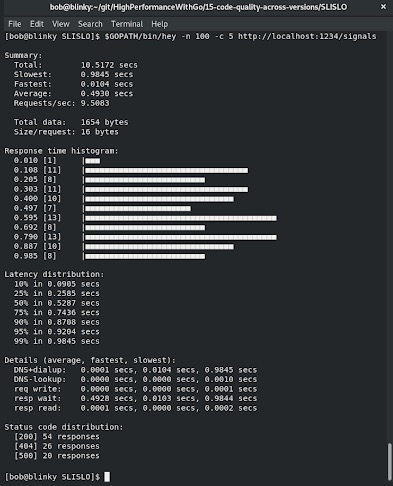Click the 0.010 [1] histogram bar

[x=92, y=161]
